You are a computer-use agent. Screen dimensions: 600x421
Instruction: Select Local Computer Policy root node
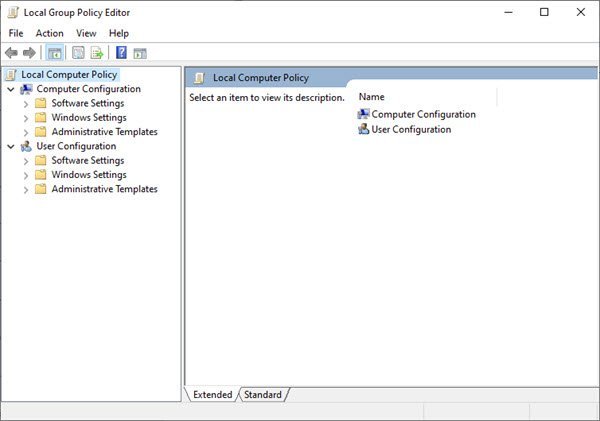pyautogui.click(x=69, y=75)
